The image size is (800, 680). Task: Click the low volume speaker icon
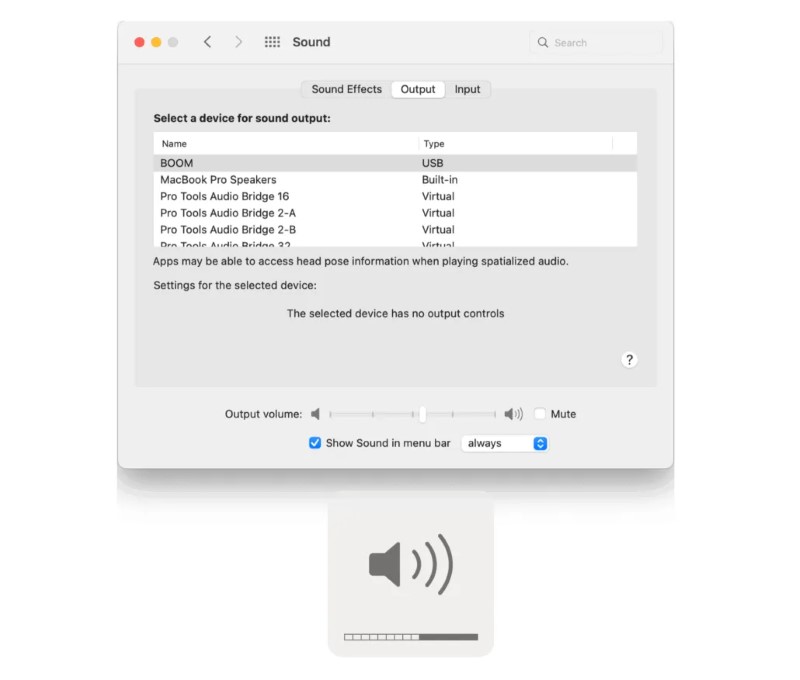click(x=315, y=414)
